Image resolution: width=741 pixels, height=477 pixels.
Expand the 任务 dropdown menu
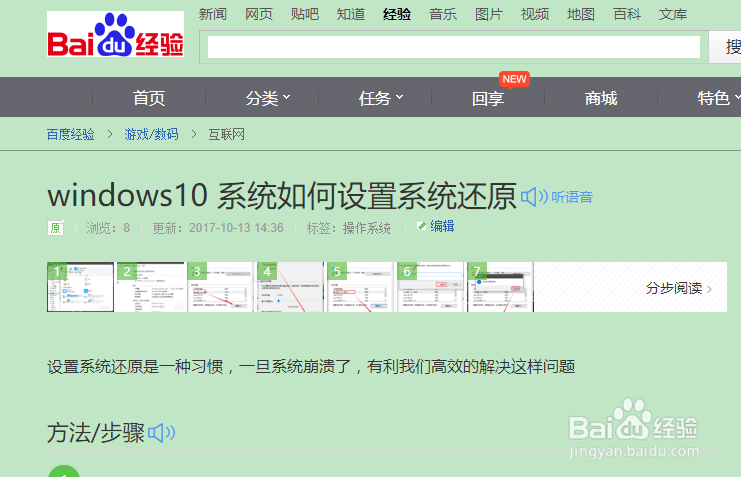[x=380, y=98]
